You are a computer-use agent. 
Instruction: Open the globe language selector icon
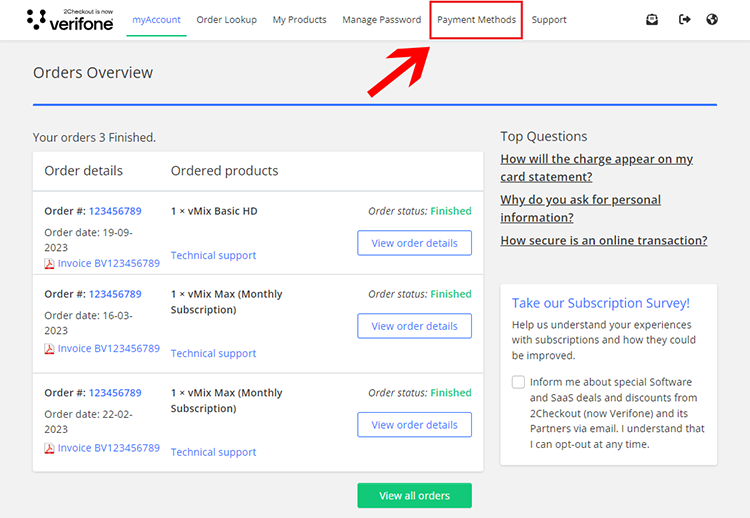click(x=712, y=19)
